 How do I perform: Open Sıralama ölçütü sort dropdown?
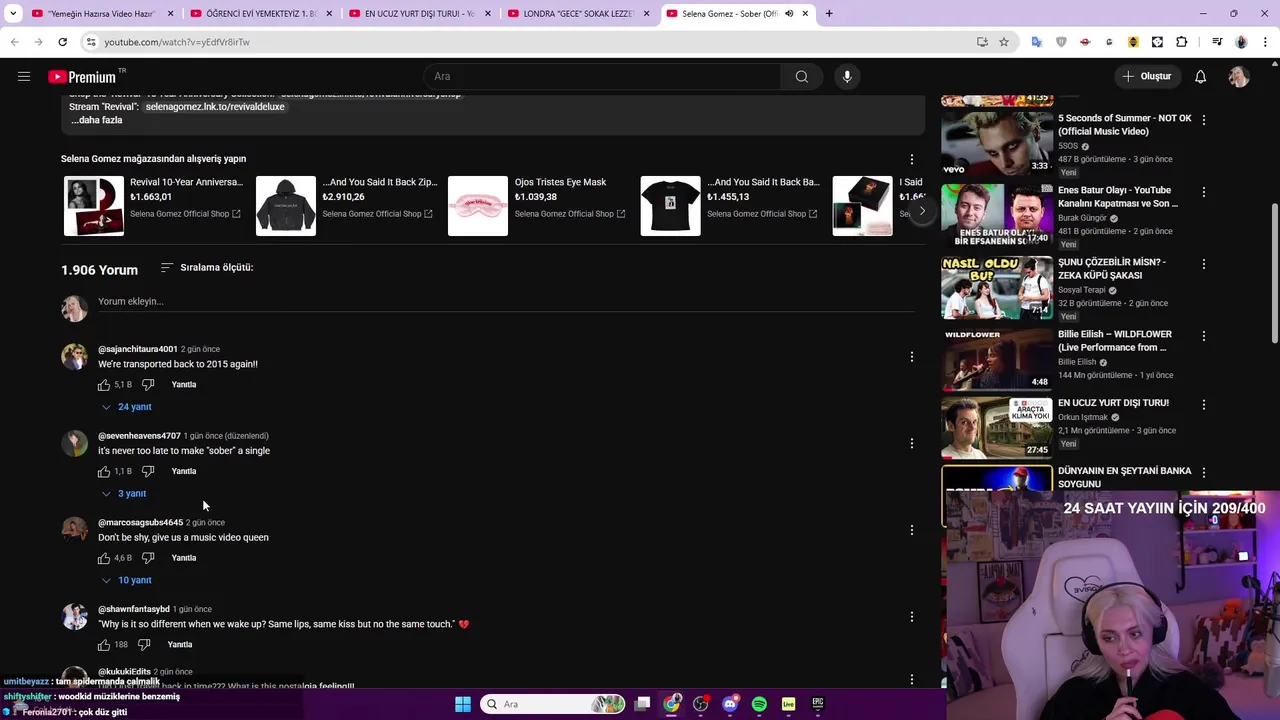[x=207, y=267]
